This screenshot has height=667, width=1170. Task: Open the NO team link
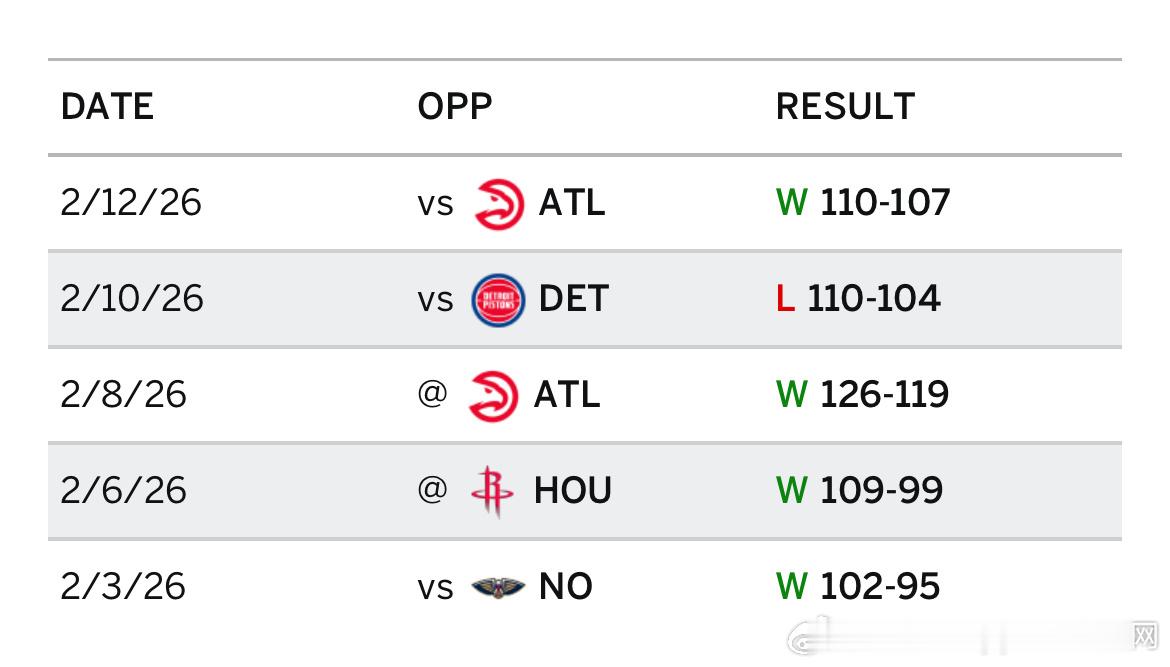566,586
